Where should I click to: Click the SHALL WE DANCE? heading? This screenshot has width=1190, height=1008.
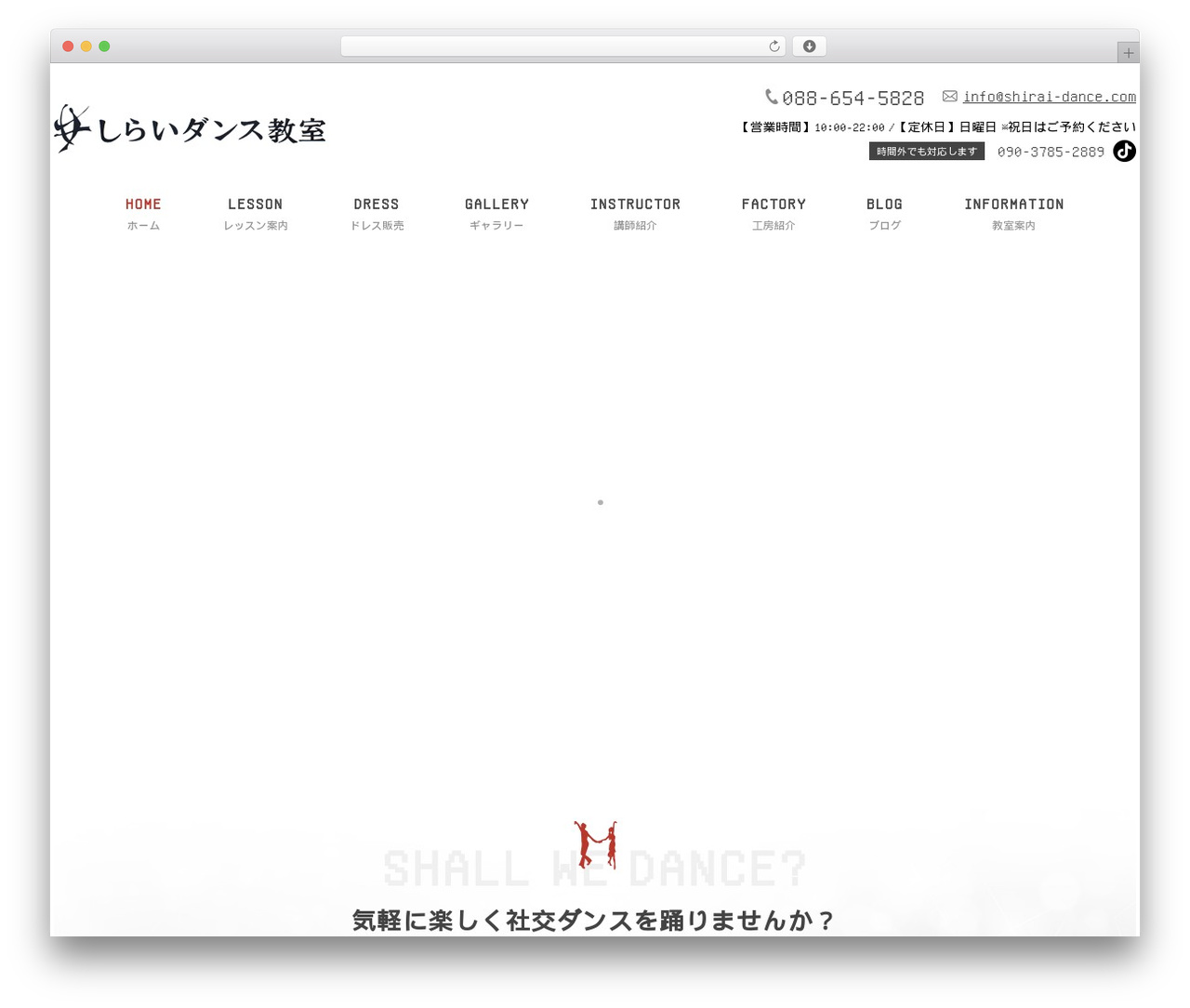595,869
